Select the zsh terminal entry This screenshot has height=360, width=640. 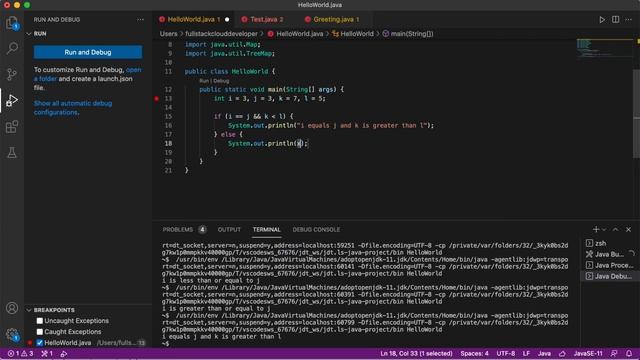[x=608, y=243]
